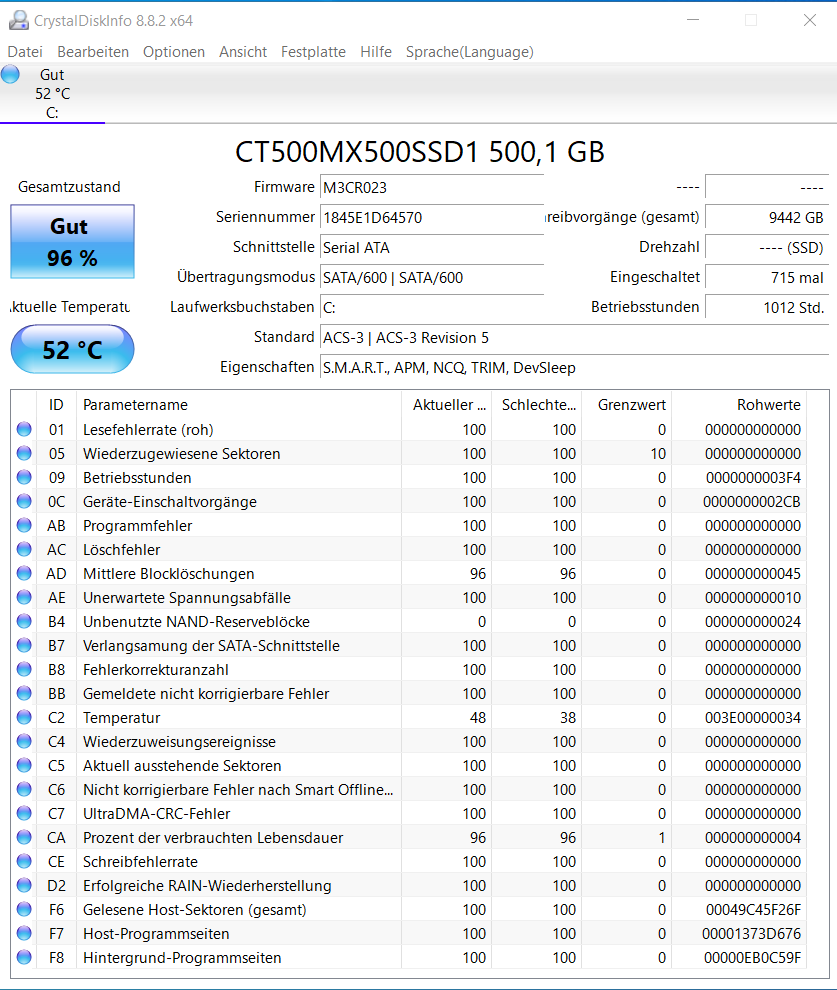This screenshot has width=837, height=990.
Task: Click status icon for Erfolgreiche RAIN-Wiederherstellung row
Action: (x=24, y=885)
